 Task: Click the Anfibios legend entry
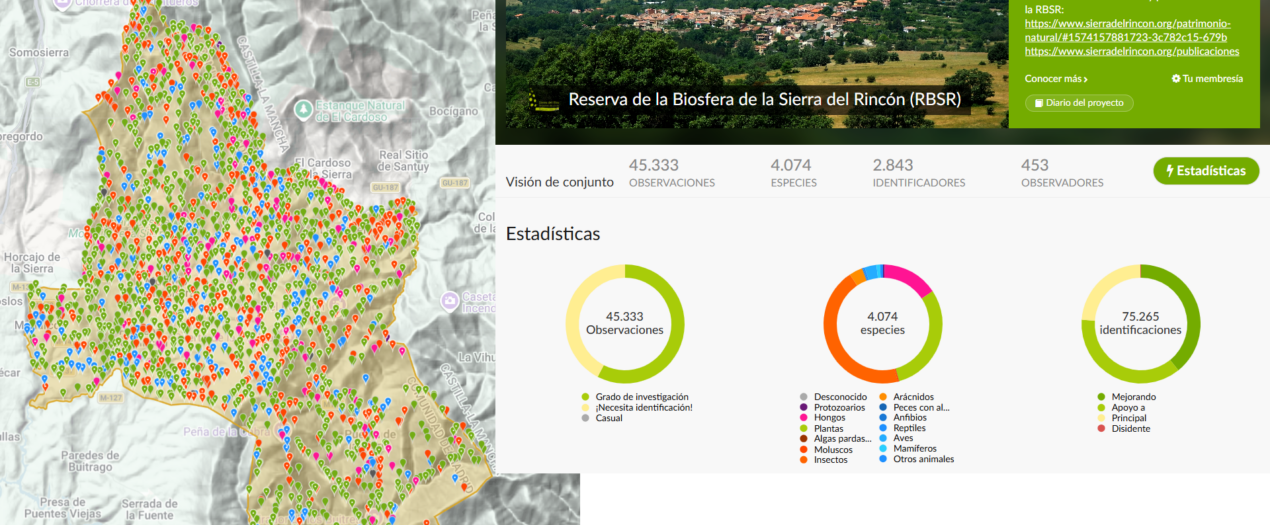(903, 418)
